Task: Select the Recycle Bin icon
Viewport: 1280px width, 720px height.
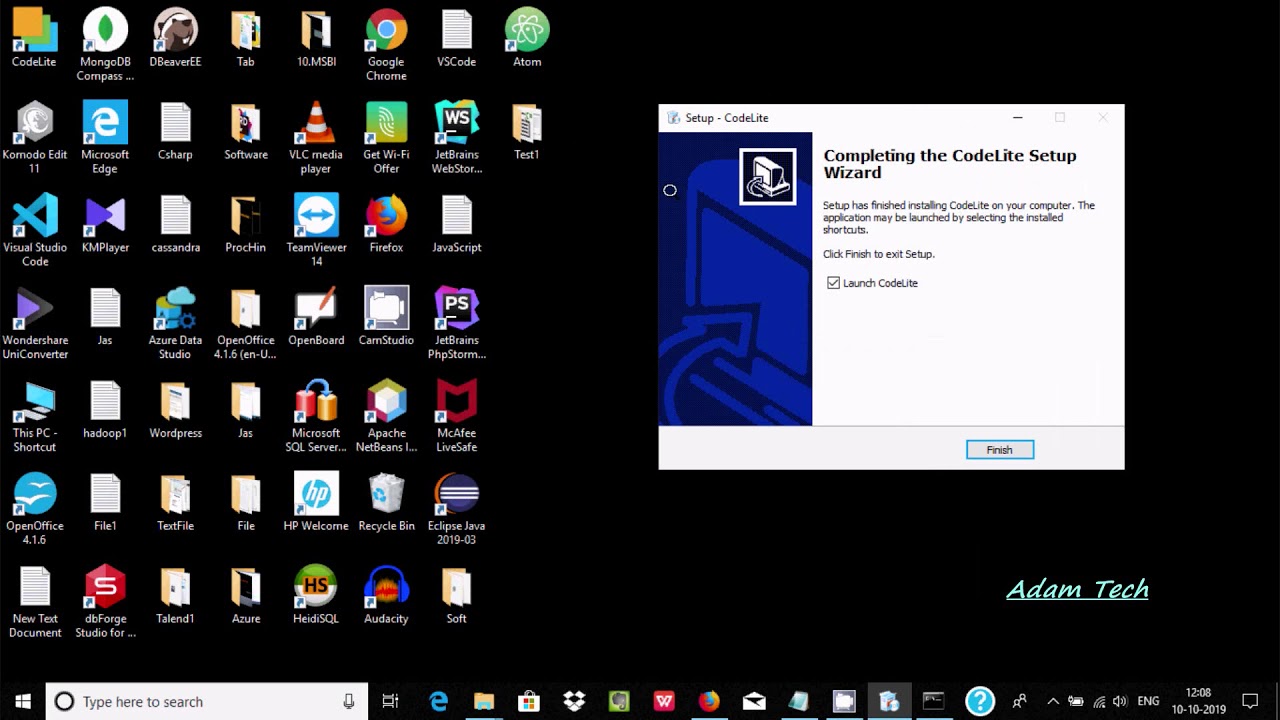Action: (x=386, y=503)
